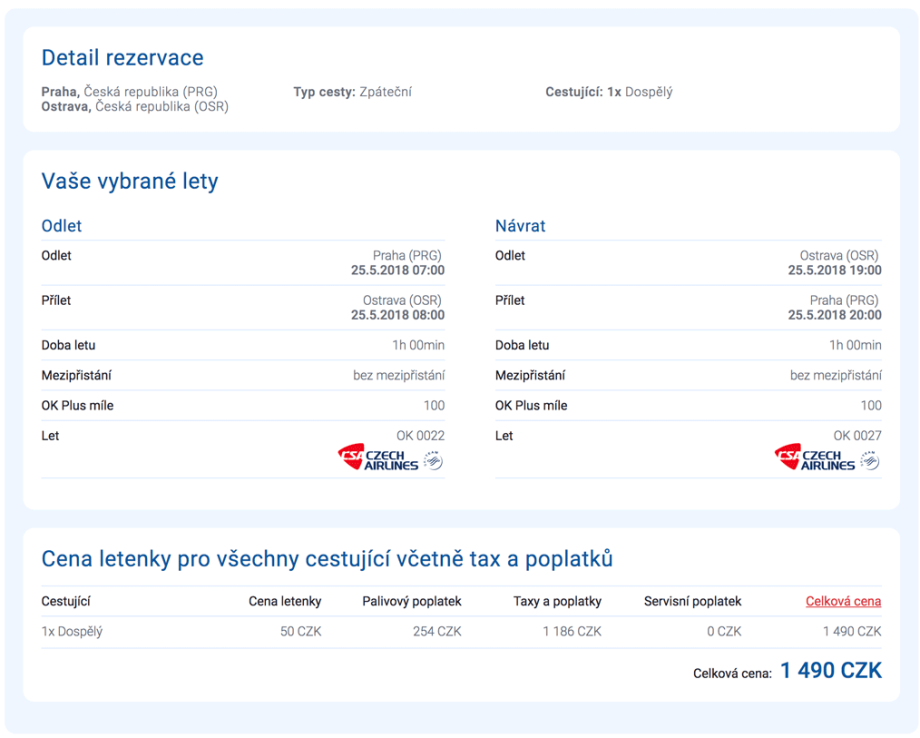Click the Czech Airlines logo under outbound flight
Viewport: 920px width, 738px height.
tap(379, 459)
